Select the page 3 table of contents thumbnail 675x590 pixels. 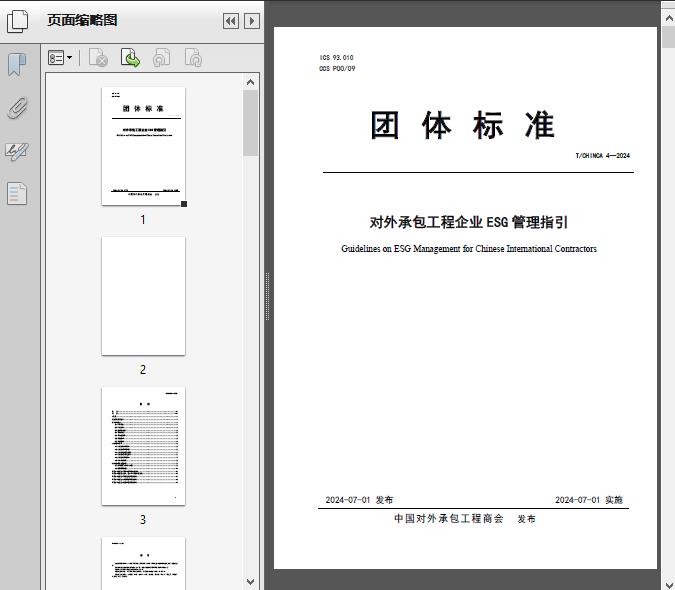coord(143,446)
